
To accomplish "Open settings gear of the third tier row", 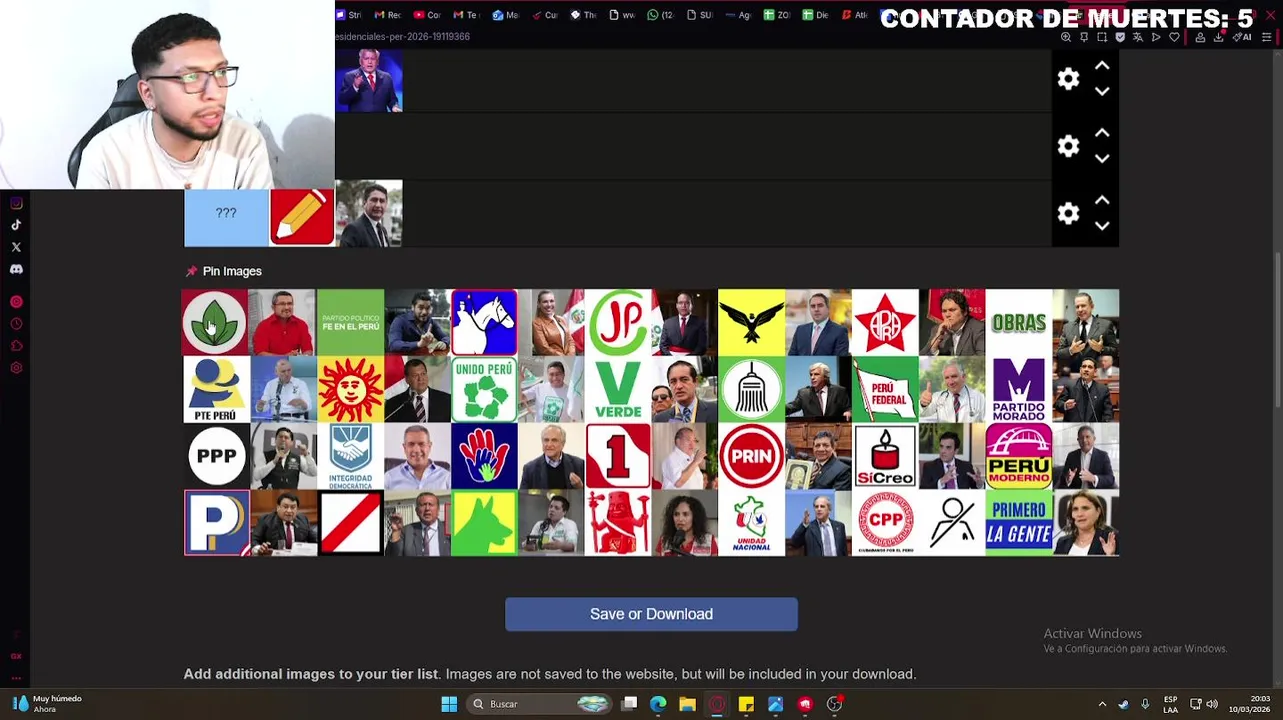I will (1068, 213).
